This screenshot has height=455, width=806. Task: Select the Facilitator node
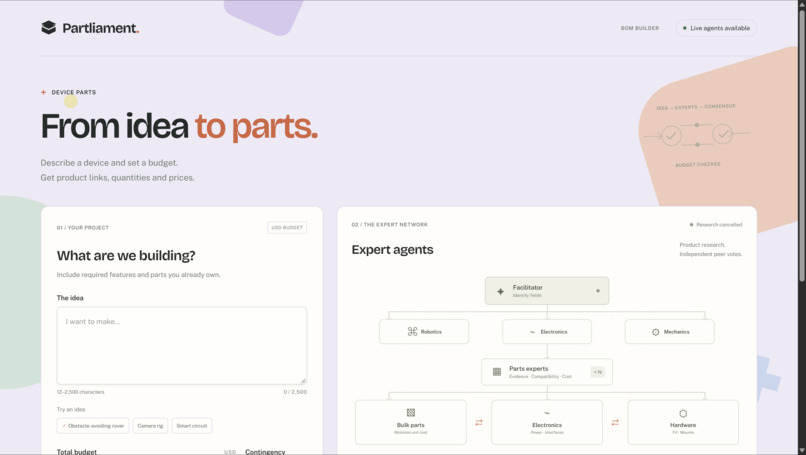tap(547, 291)
